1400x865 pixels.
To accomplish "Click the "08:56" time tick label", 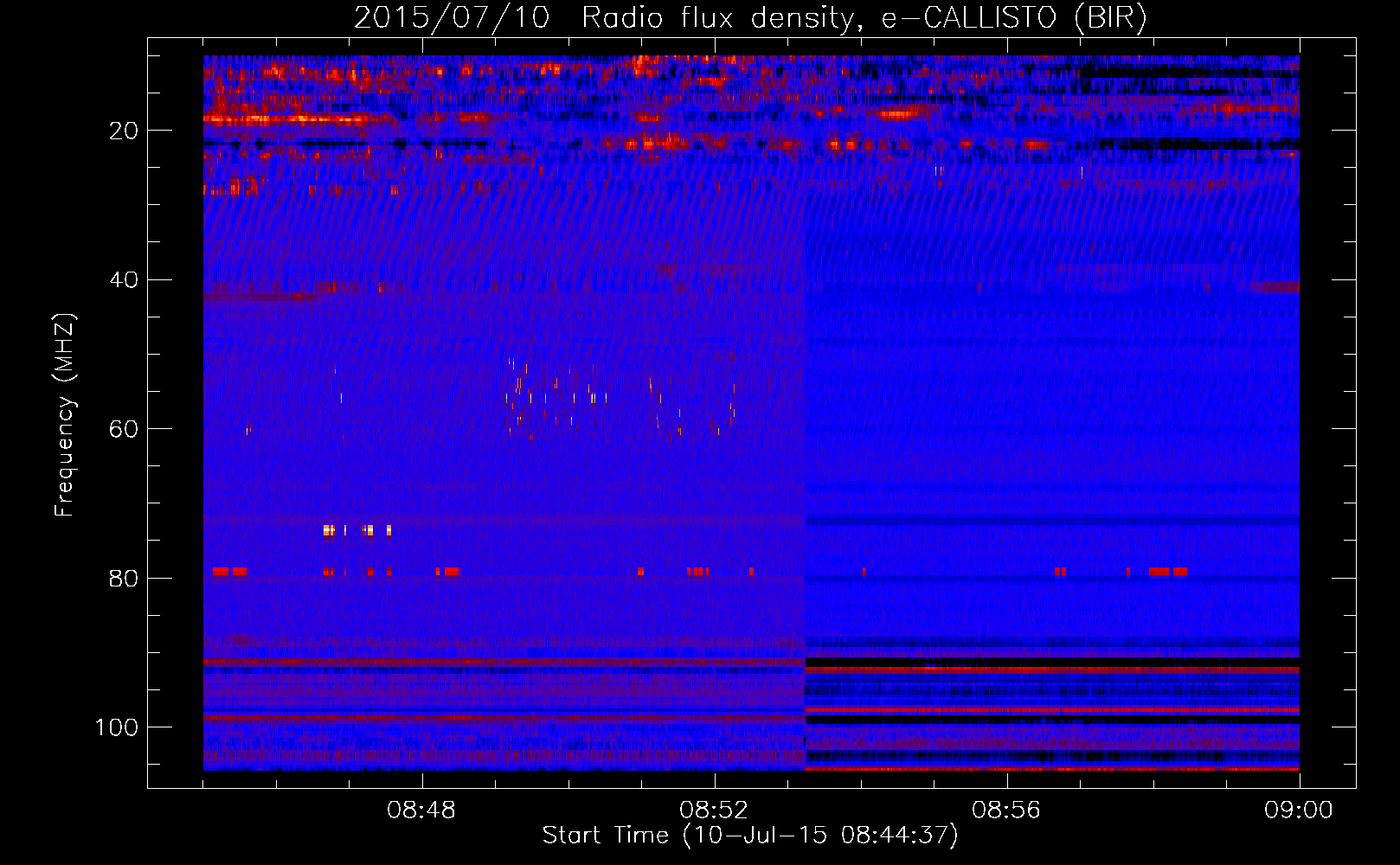I will [x=1006, y=811].
